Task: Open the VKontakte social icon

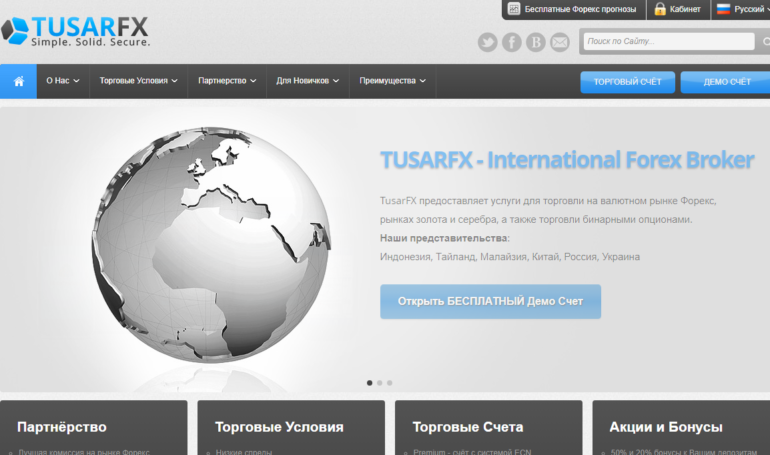Action: click(536, 42)
